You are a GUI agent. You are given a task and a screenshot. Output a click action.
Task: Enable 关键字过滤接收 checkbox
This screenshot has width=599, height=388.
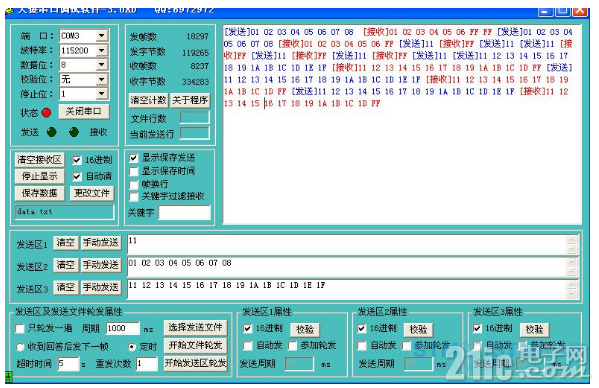(x=133, y=197)
